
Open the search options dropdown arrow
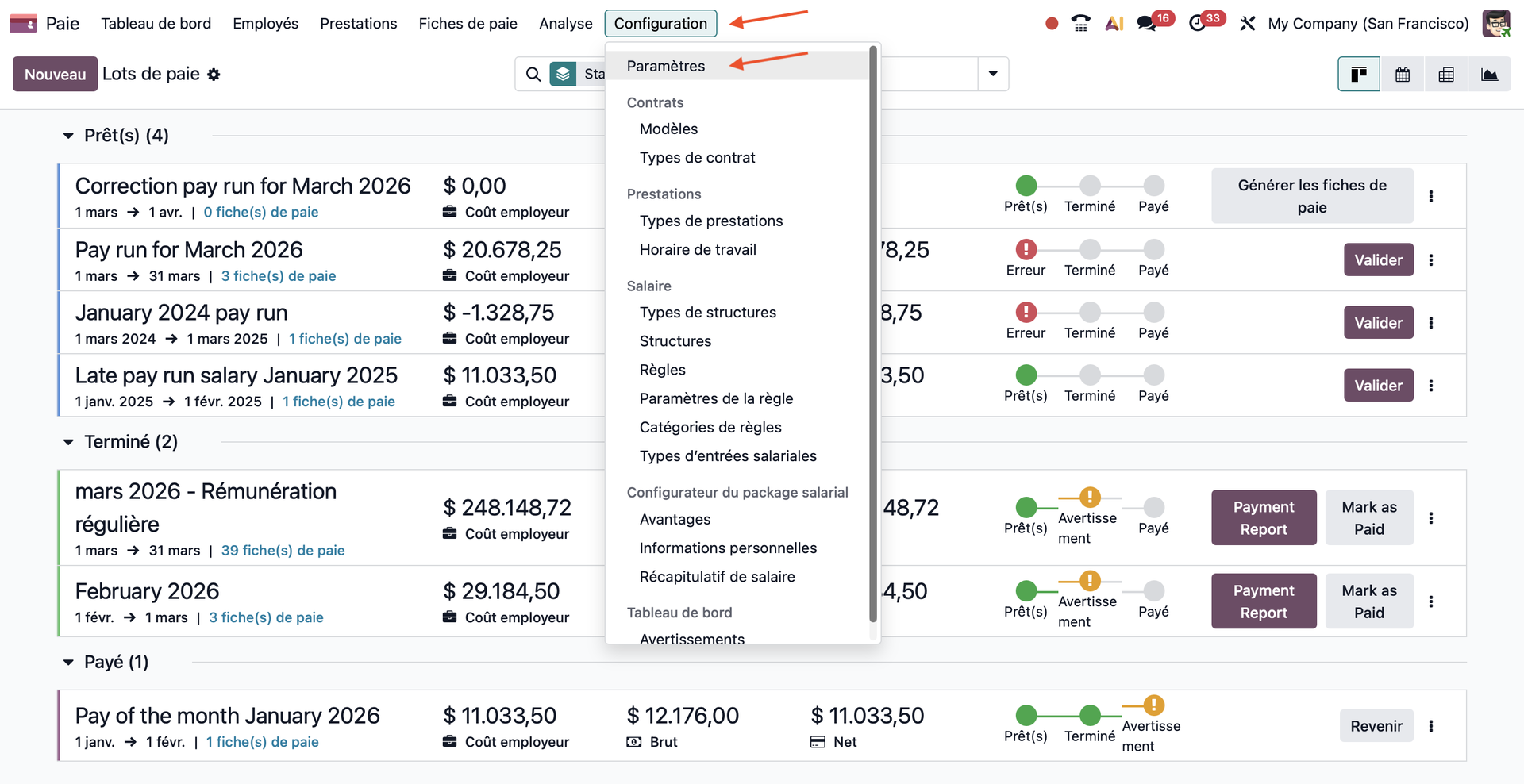coord(993,75)
